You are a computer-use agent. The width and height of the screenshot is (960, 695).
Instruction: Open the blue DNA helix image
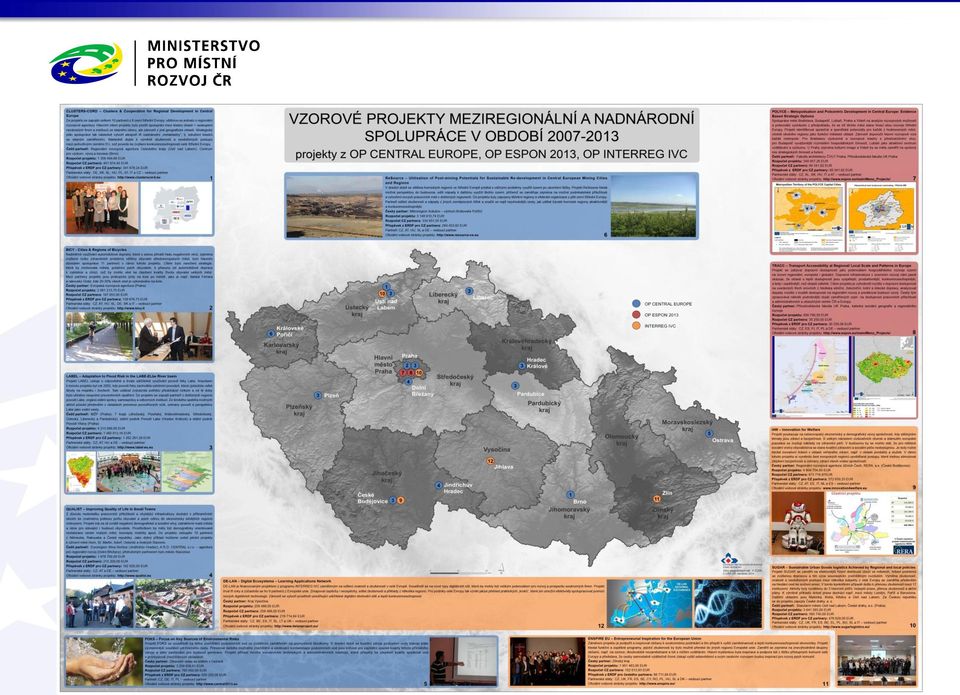(x=728, y=604)
